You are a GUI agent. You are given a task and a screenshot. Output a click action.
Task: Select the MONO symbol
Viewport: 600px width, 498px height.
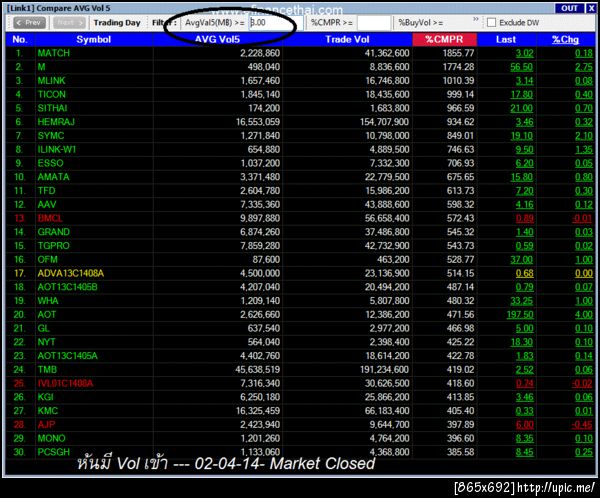click(51, 439)
